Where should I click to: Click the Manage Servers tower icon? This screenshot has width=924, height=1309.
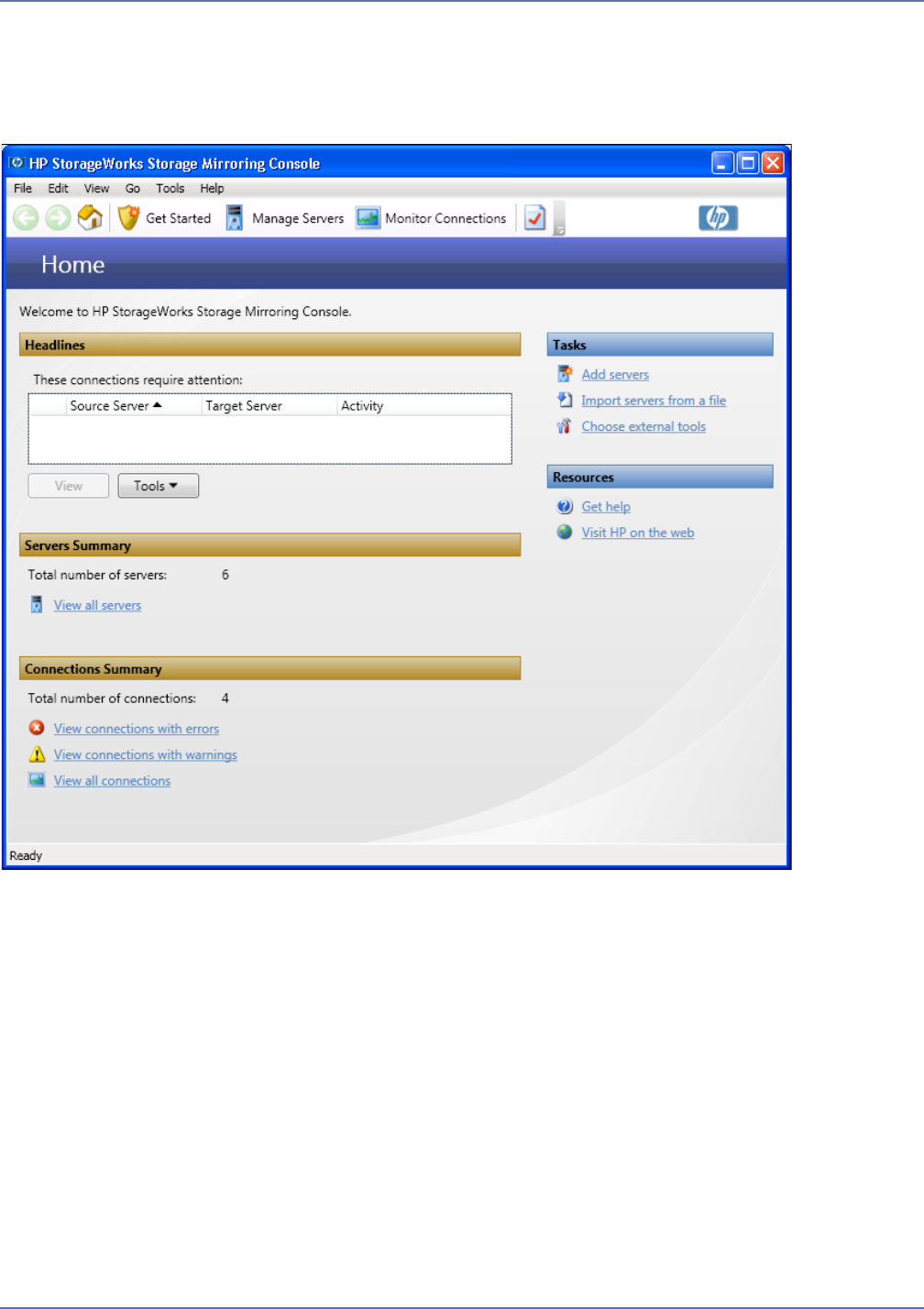pos(235,218)
